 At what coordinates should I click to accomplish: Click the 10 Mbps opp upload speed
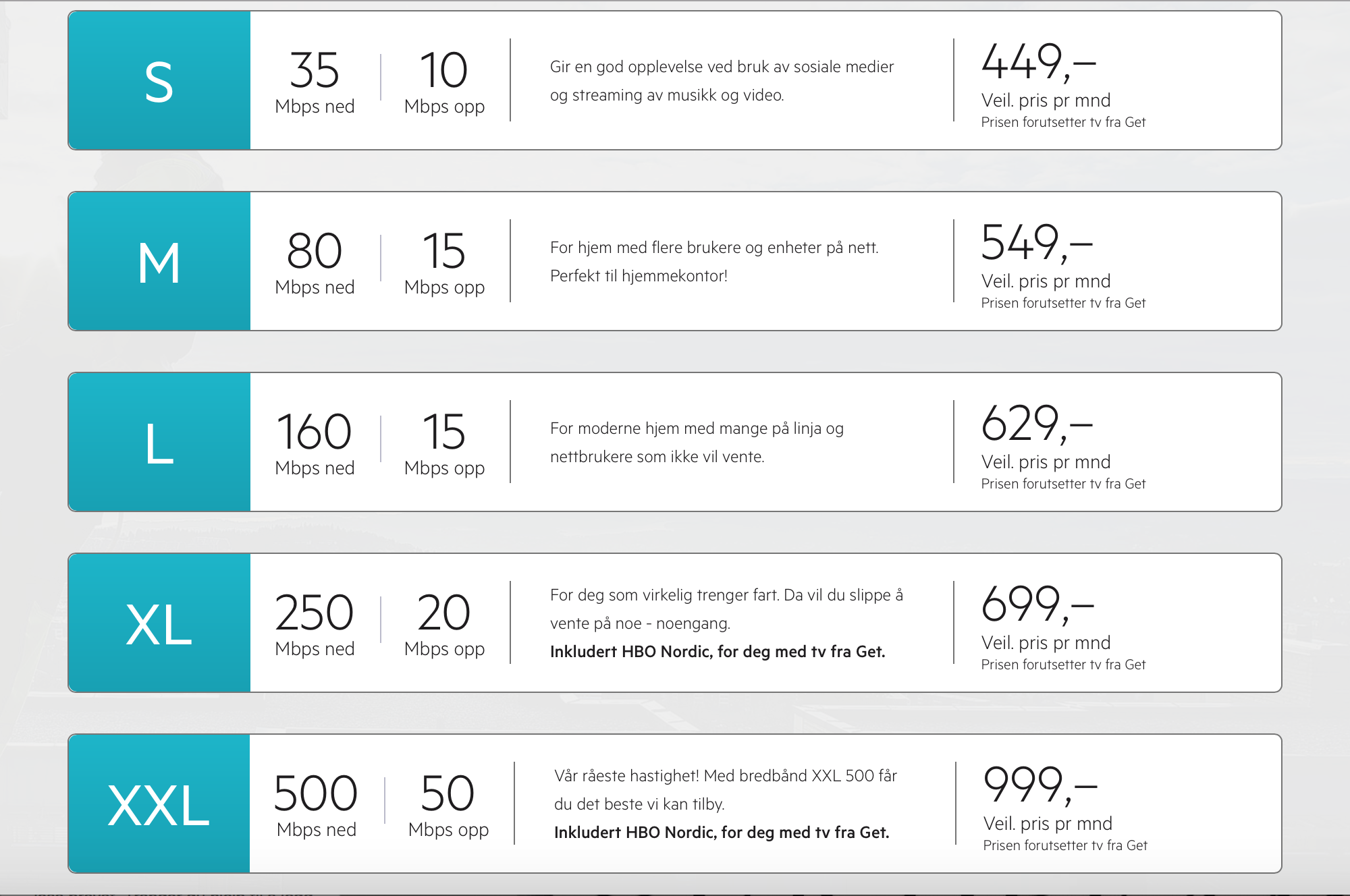click(x=444, y=82)
